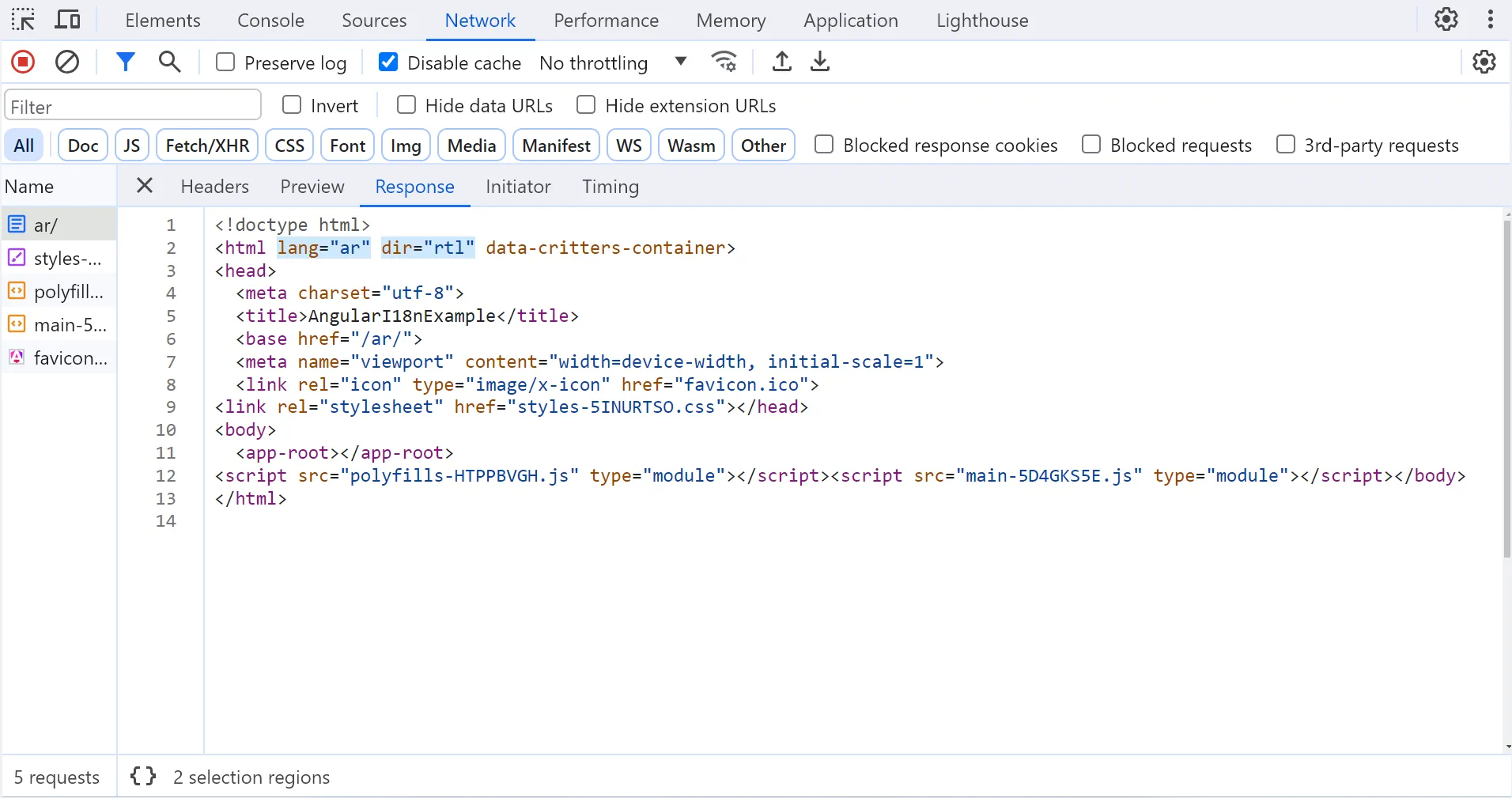This screenshot has width=1512, height=798.
Task: Click the Name column header
Action: tap(59, 187)
